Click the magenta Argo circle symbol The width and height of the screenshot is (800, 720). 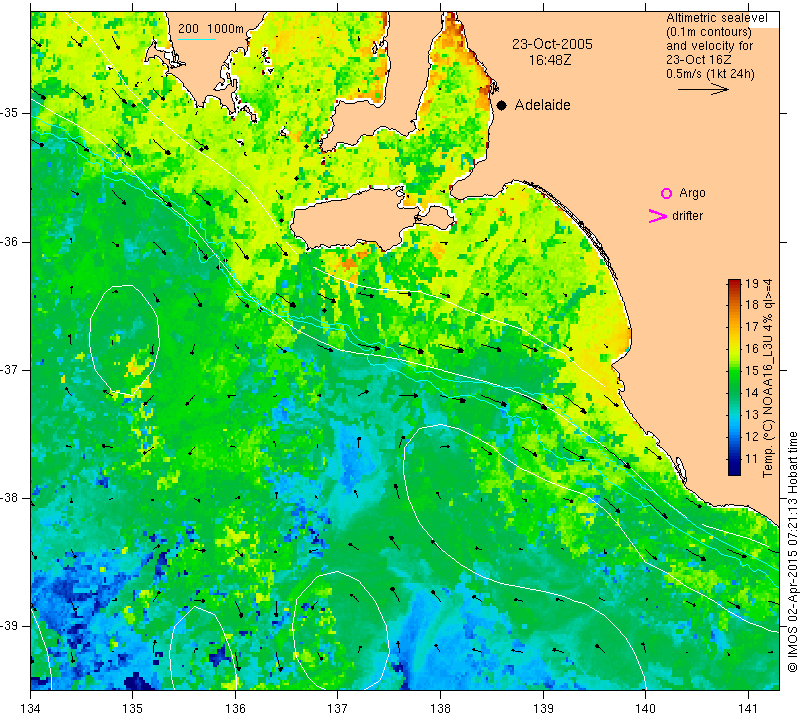click(x=666, y=193)
